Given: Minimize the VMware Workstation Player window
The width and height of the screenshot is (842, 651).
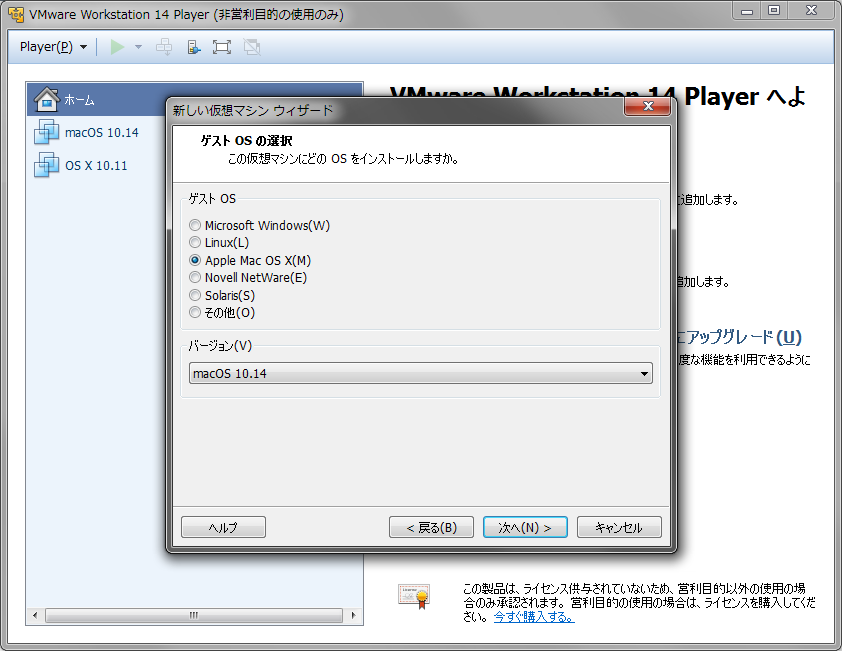Looking at the screenshot, I should pyautogui.click(x=746, y=10).
